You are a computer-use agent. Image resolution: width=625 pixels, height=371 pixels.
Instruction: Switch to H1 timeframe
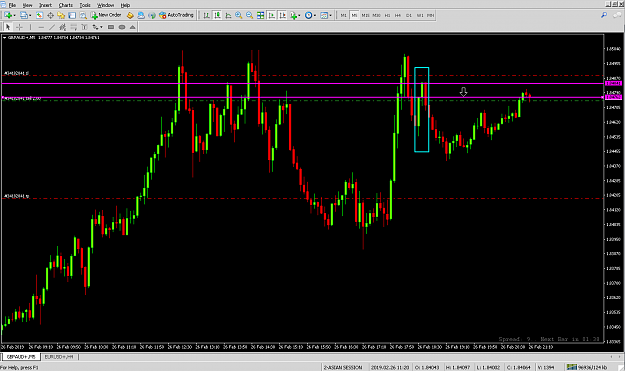[x=387, y=15]
